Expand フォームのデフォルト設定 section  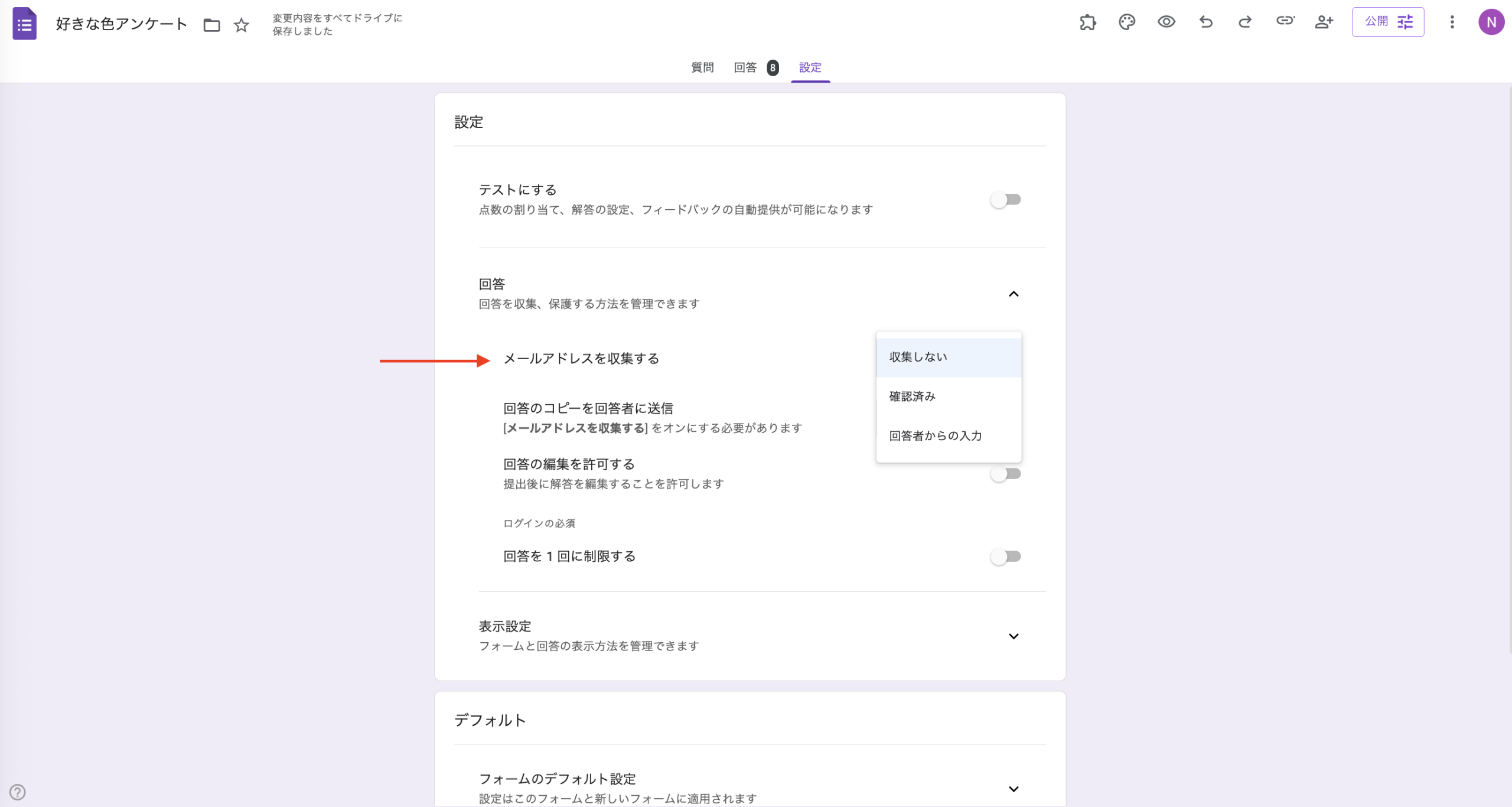(1014, 789)
